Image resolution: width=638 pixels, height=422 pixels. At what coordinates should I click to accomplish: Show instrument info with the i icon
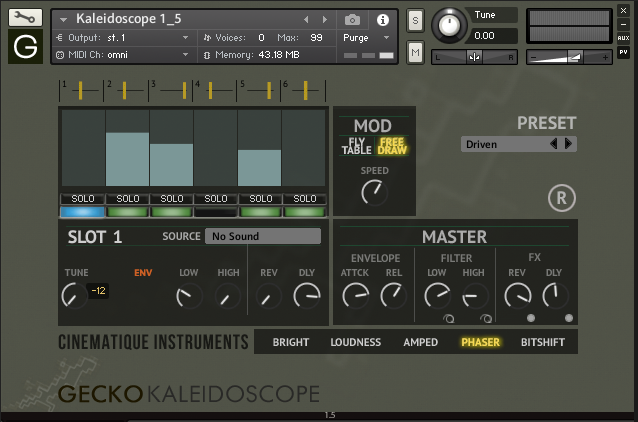pyautogui.click(x=382, y=20)
